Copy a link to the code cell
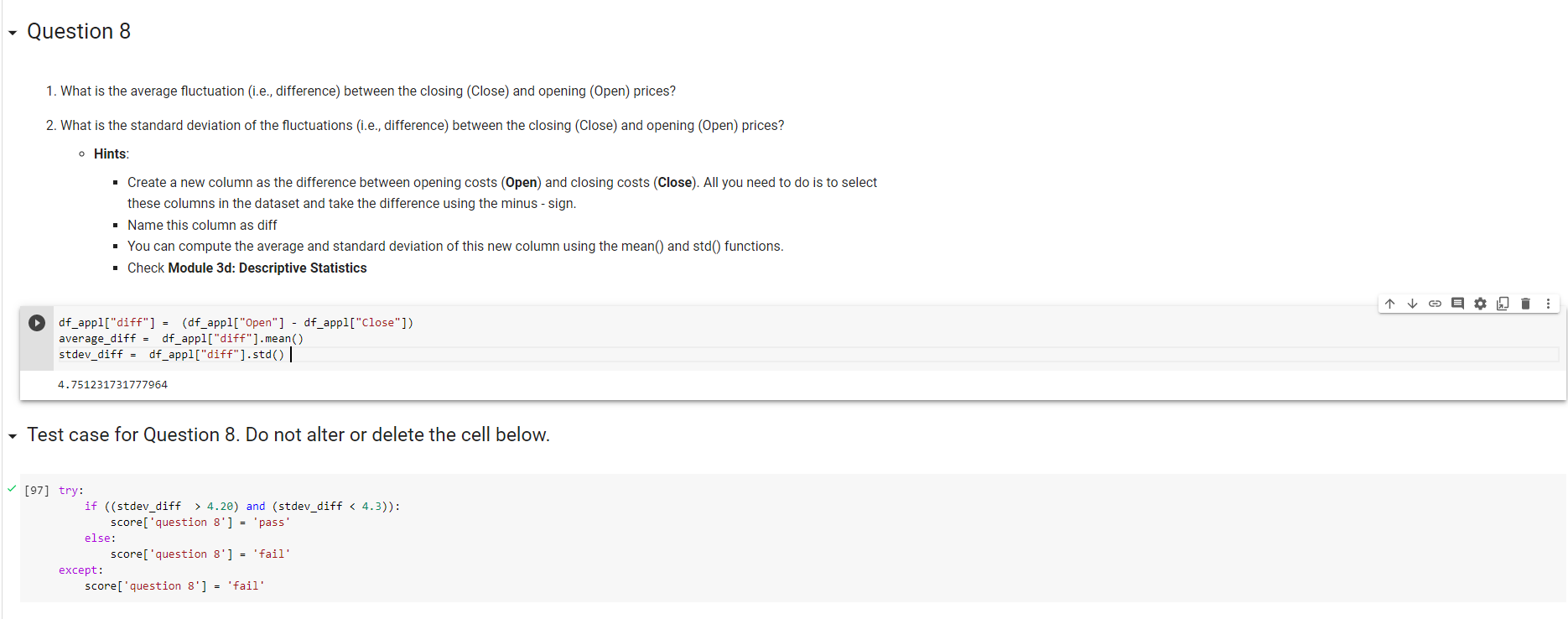Viewport: 1568px width, 619px height. (x=1435, y=303)
